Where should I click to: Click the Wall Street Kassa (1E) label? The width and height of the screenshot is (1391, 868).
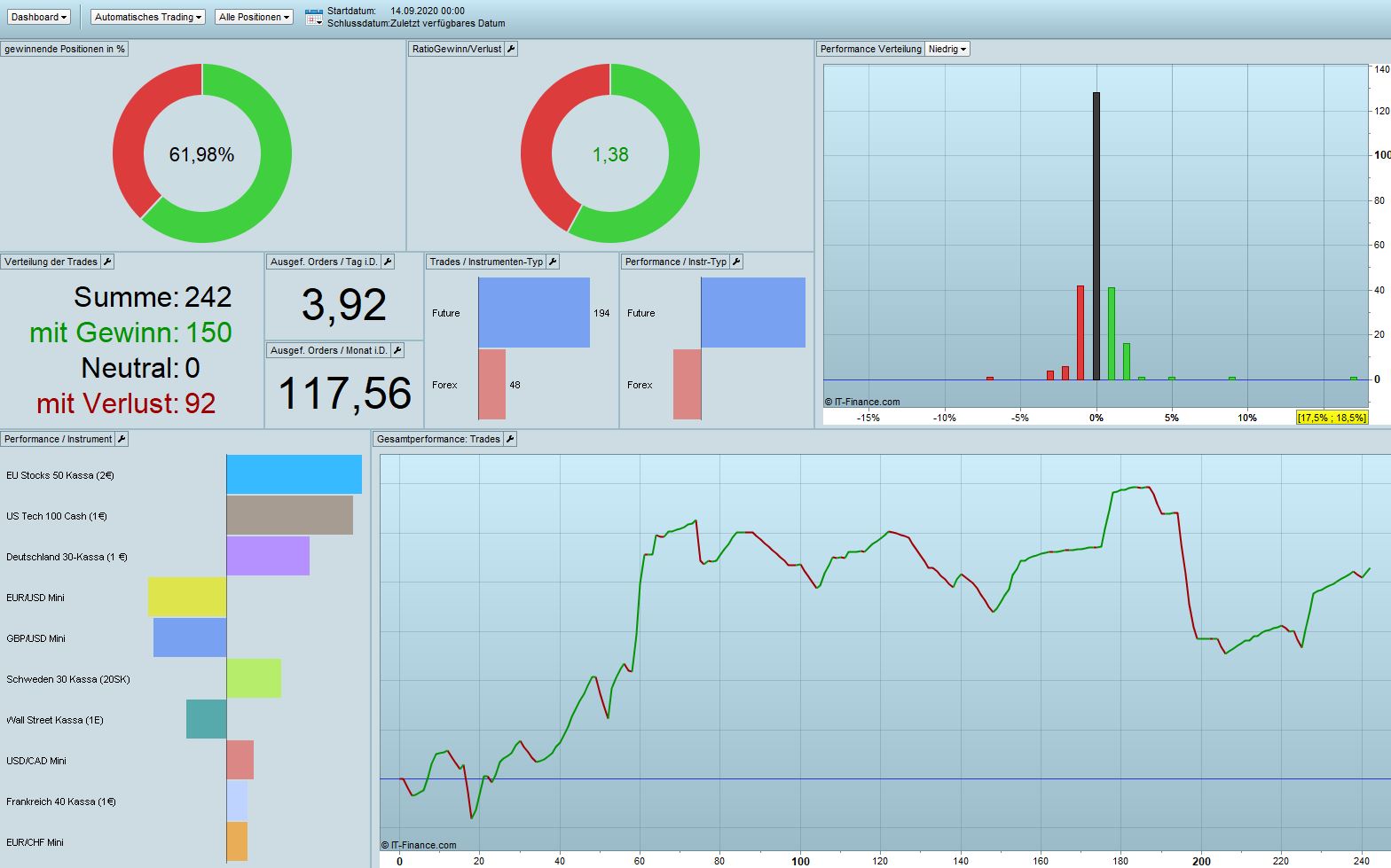click(x=55, y=720)
